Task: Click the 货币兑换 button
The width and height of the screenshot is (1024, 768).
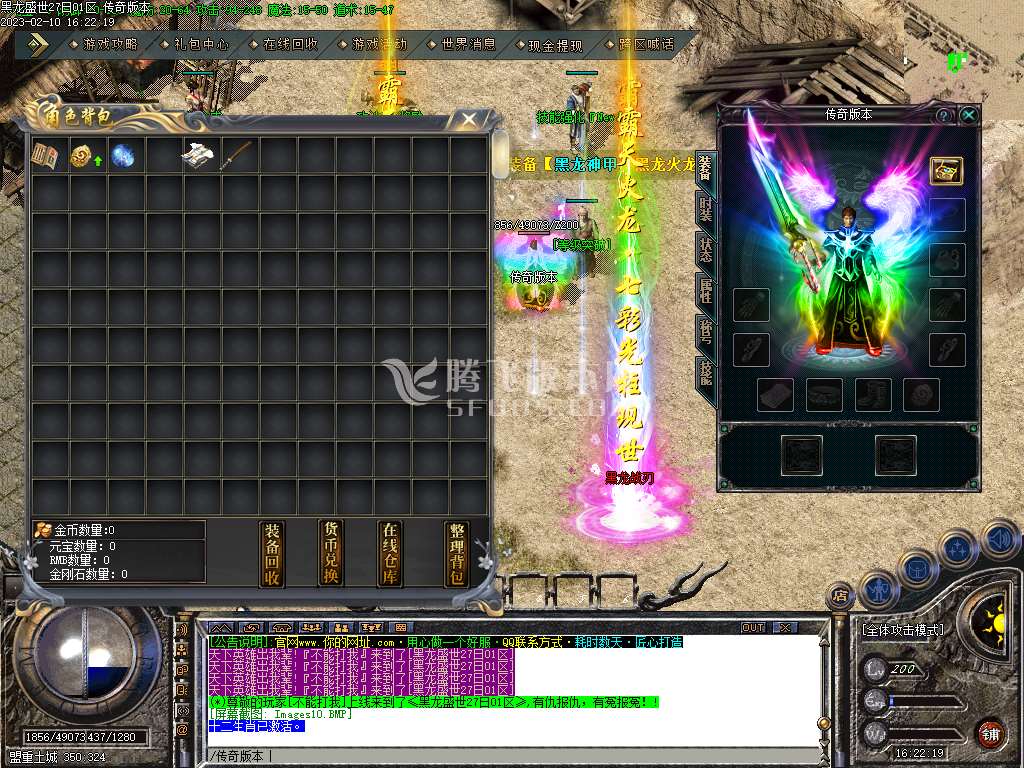Action: point(331,553)
